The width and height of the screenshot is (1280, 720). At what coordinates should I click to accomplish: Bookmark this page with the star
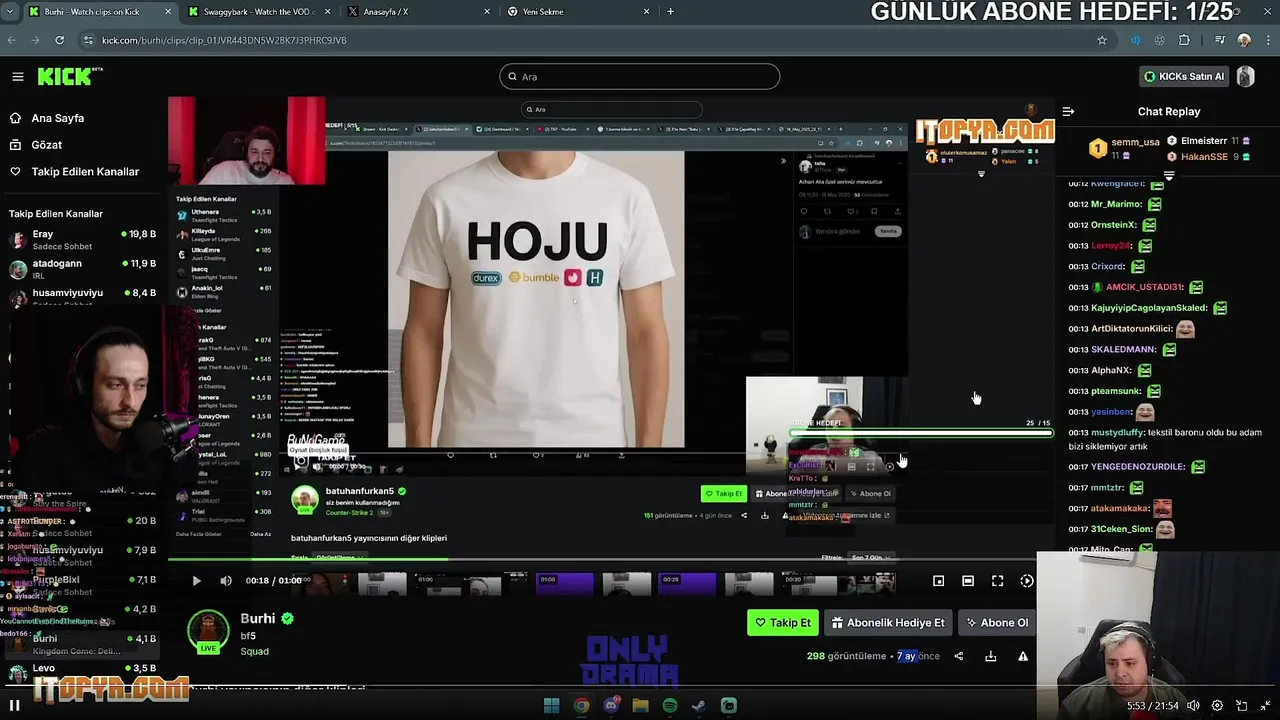point(1102,40)
